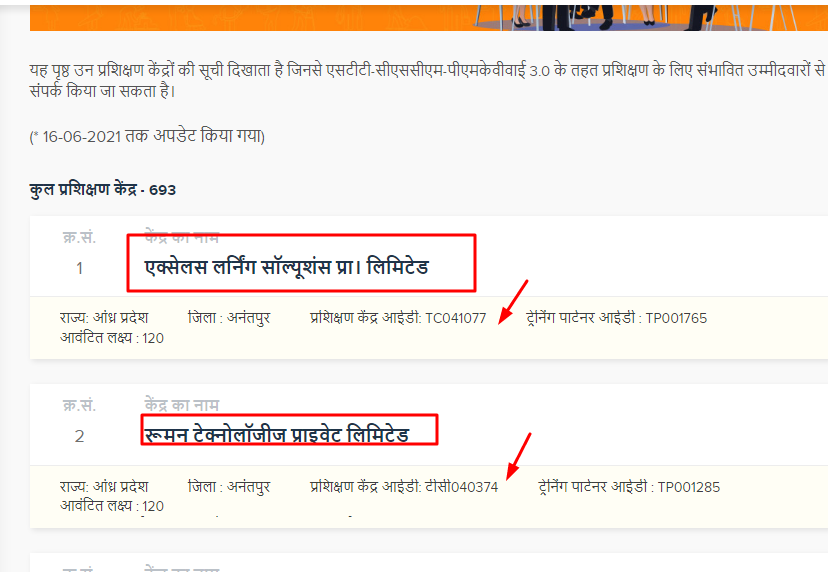Viewport: 828px width, 572px height.
Task: Click the description paragraph about एसटीटी-सीएससीएम-पीएमकेवीवाई 3.0
Action: click(428, 80)
